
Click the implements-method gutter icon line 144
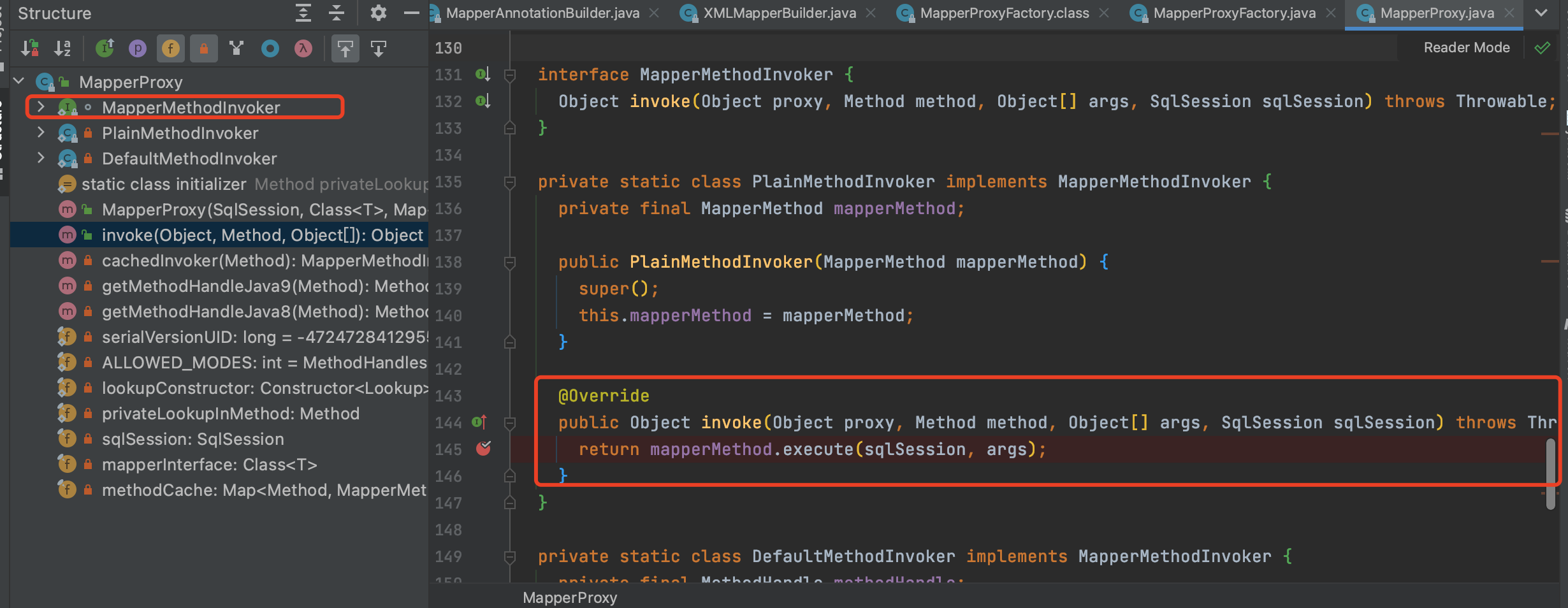pos(479,422)
